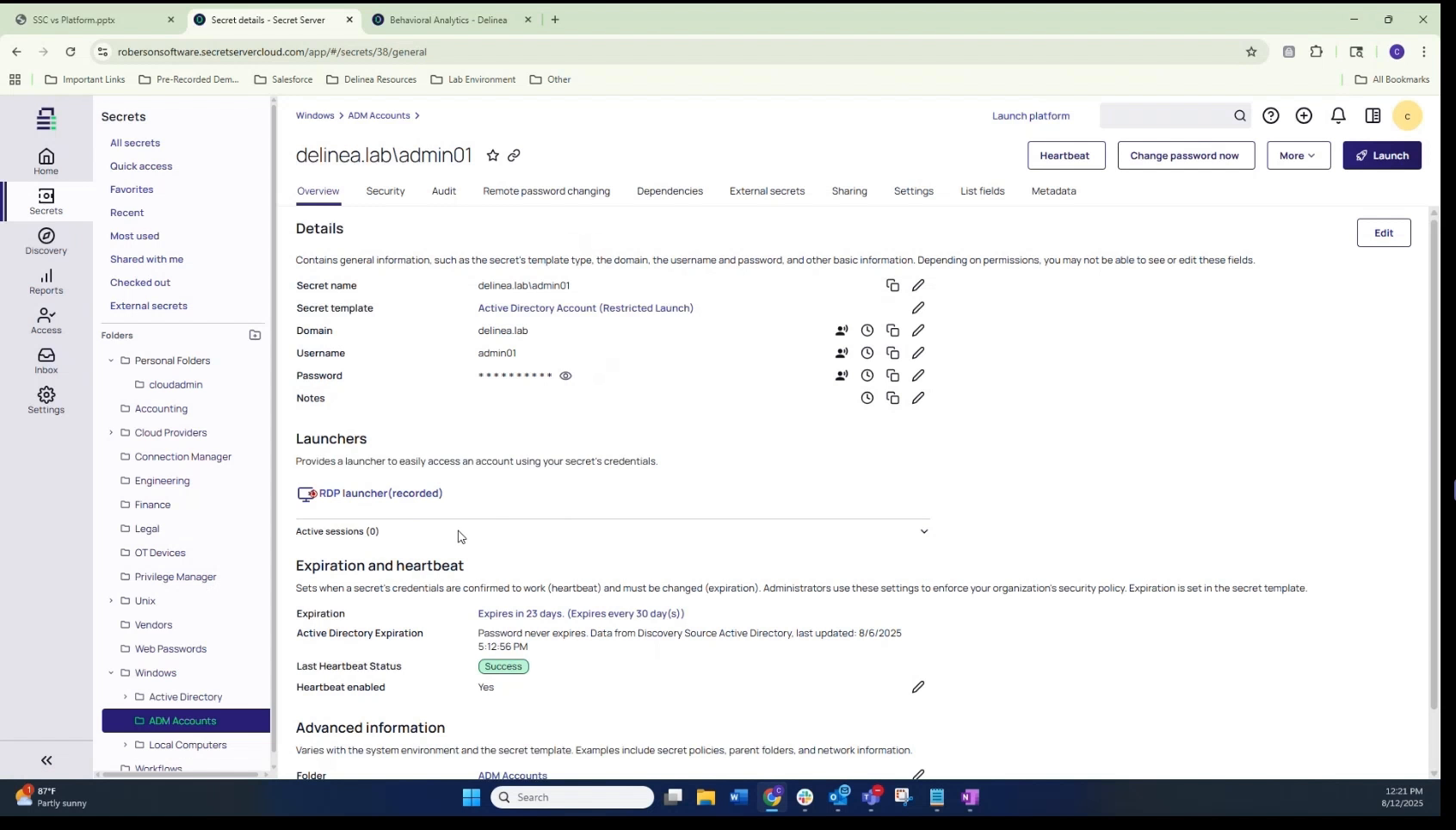Copy the Secret name to clipboard
1456x830 pixels.
coord(892,285)
